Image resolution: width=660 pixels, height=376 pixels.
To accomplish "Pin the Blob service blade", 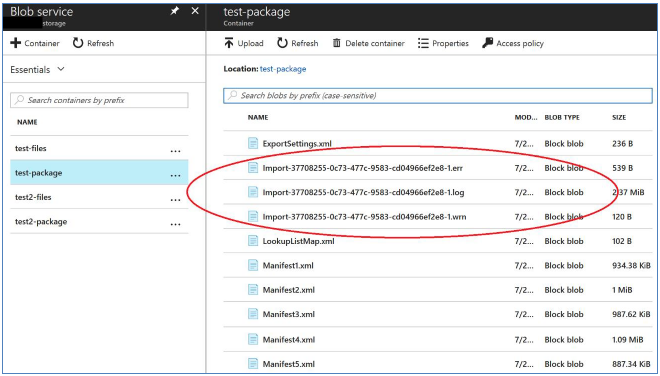I will [x=174, y=11].
